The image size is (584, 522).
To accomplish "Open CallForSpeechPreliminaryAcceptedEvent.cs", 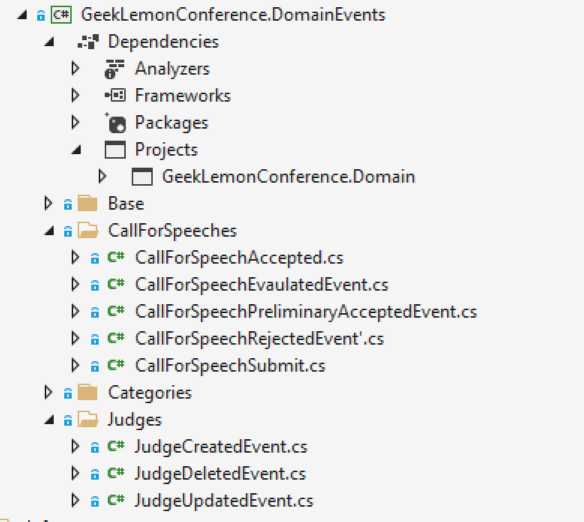I will pos(306,312).
